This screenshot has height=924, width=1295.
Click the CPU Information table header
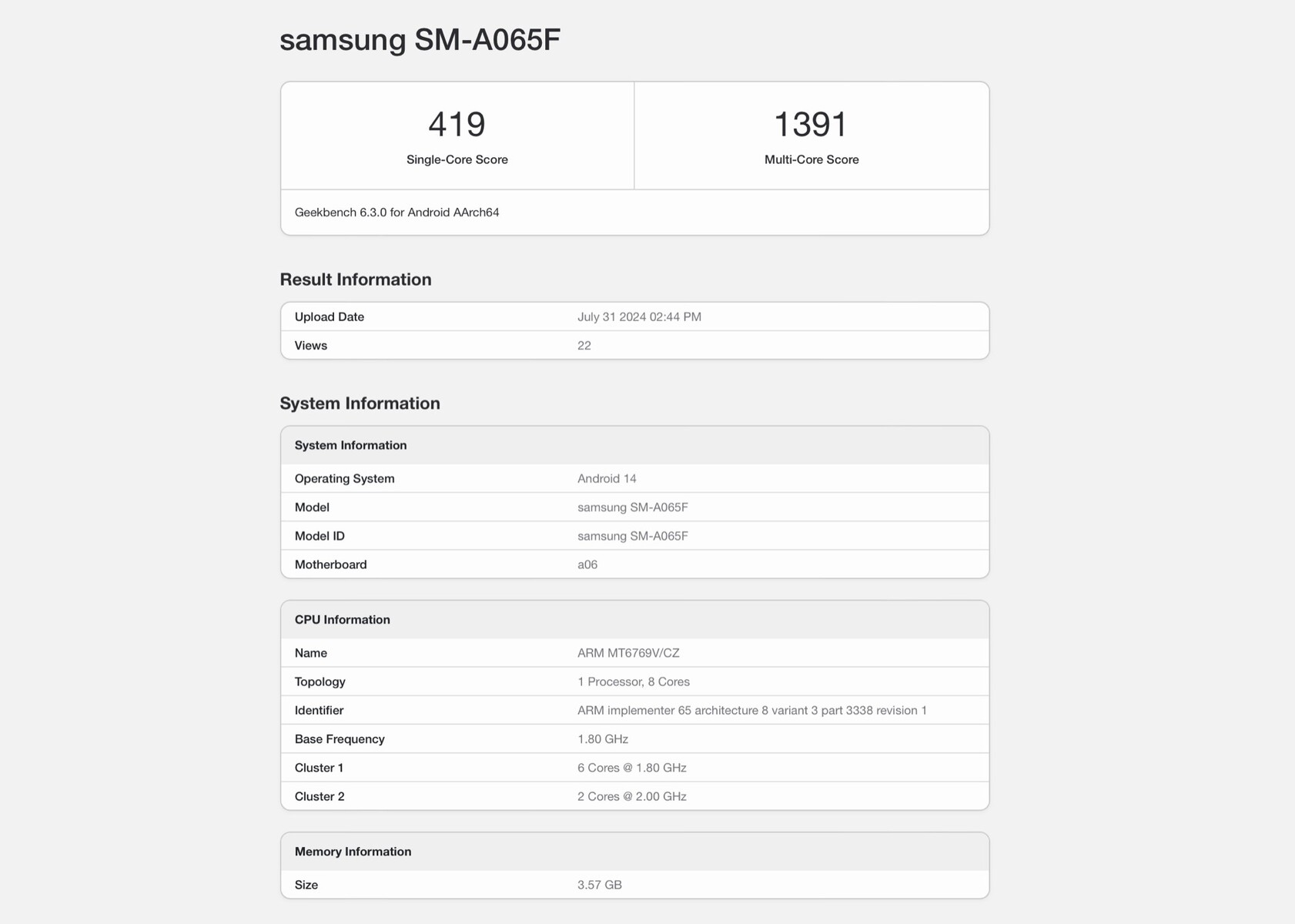[342, 620]
